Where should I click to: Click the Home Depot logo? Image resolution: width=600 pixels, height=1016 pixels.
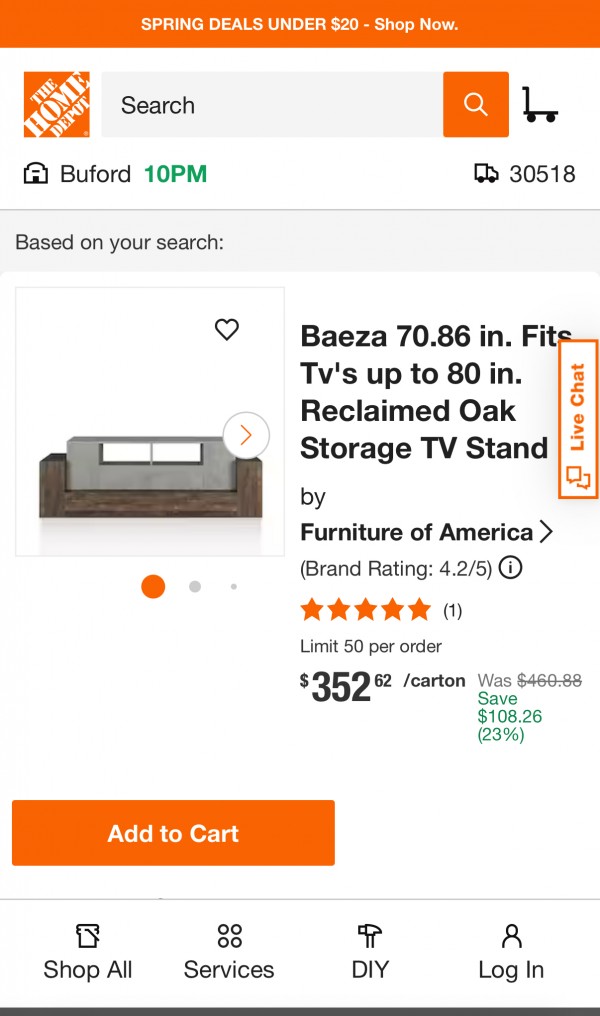(57, 104)
